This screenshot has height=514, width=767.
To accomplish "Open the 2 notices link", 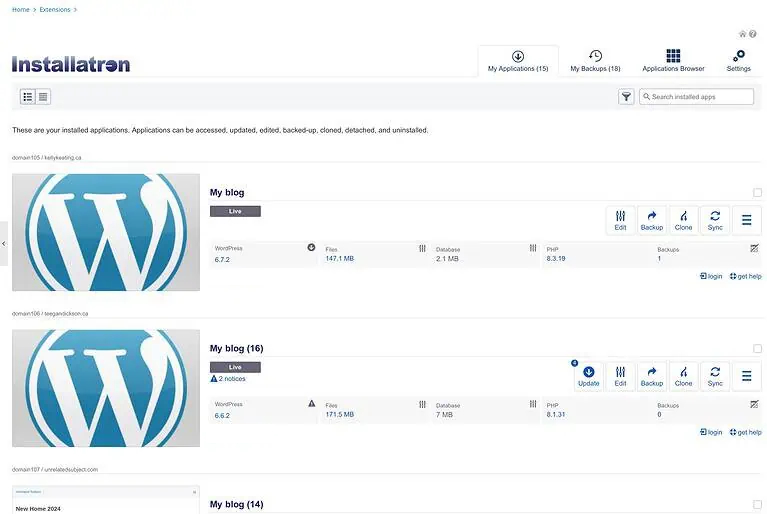I will click(x=231, y=379).
